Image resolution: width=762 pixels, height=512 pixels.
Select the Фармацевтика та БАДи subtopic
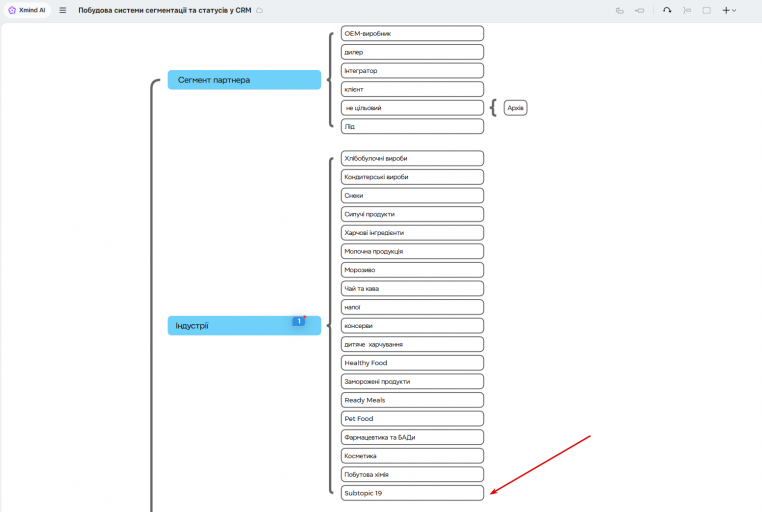[x=412, y=437]
